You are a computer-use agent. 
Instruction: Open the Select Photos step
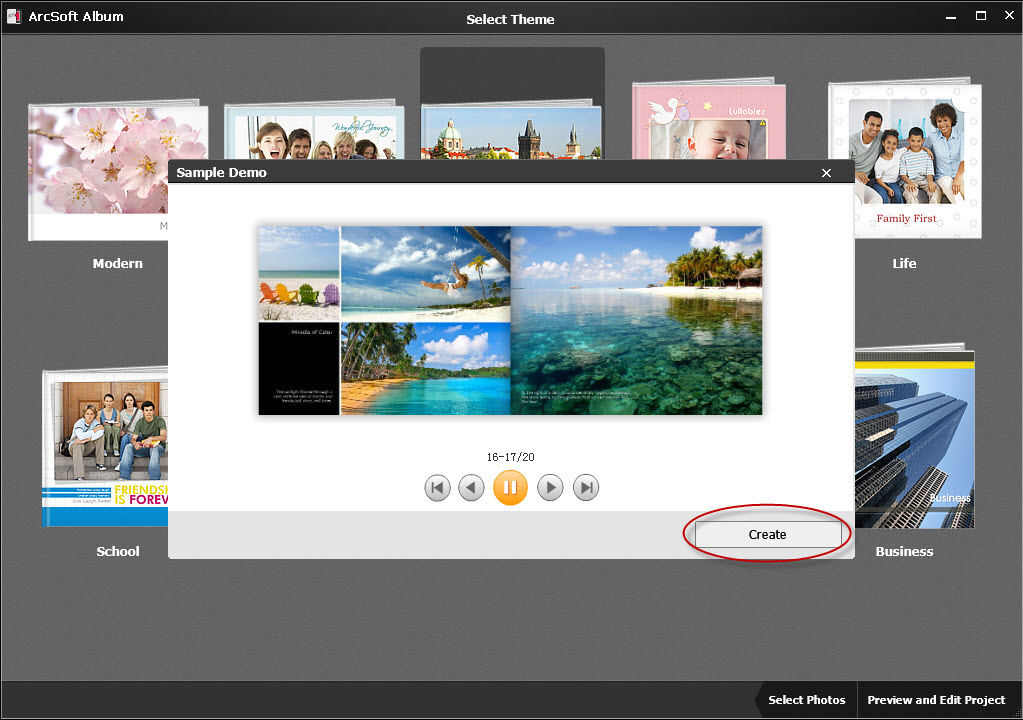tap(806, 700)
